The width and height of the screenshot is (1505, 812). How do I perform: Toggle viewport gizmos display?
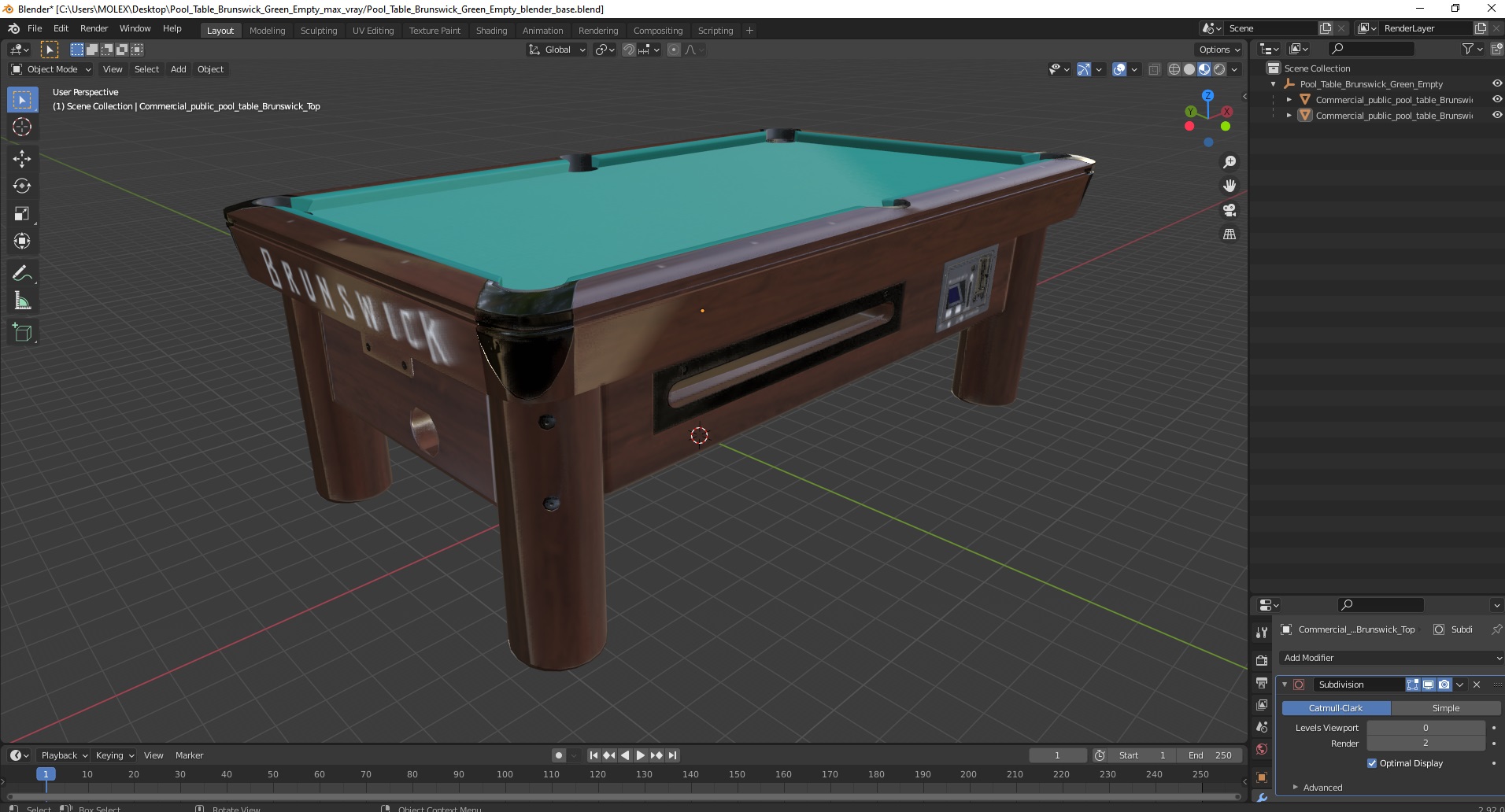point(1084,69)
